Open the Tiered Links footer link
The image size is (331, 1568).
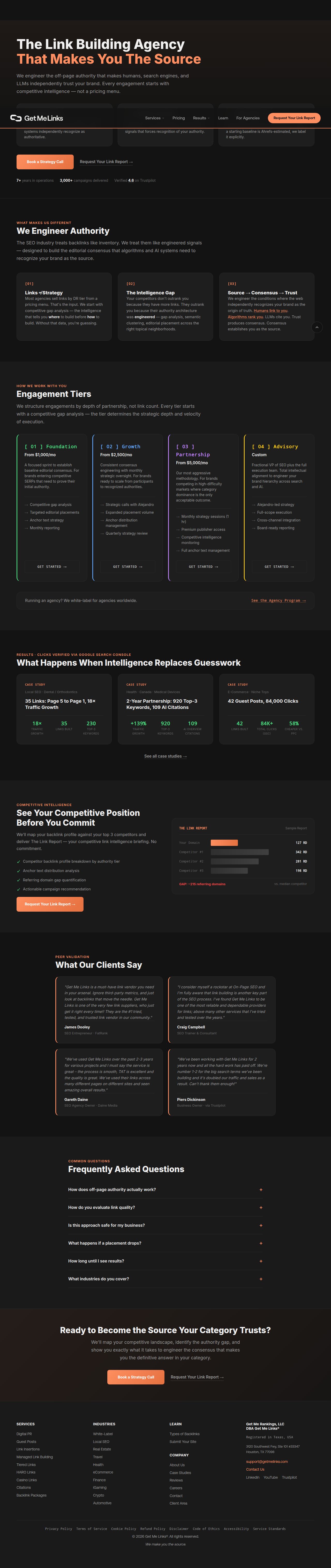point(26,1464)
